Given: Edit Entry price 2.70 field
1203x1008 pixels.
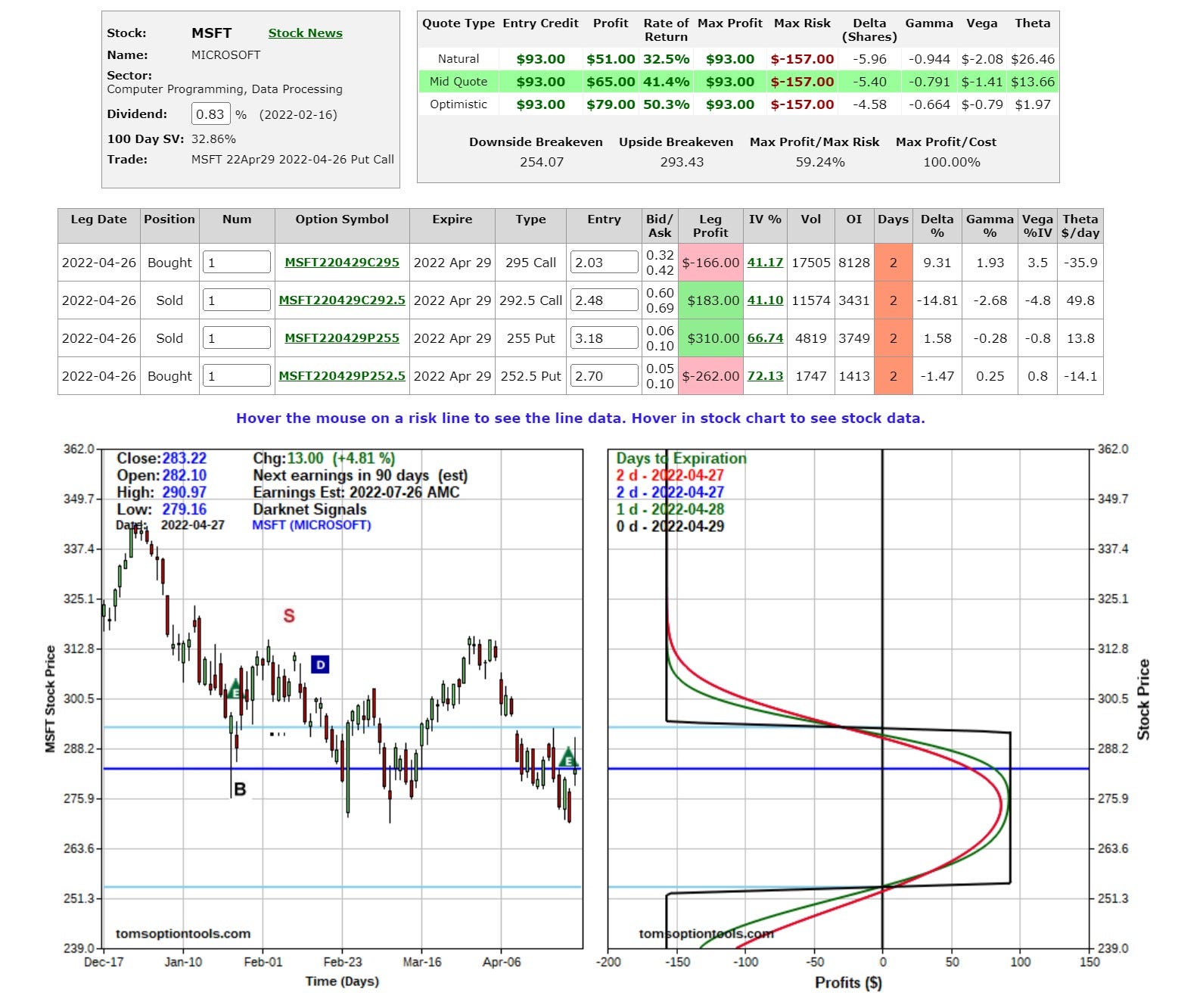Looking at the screenshot, I should tap(604, 376).
